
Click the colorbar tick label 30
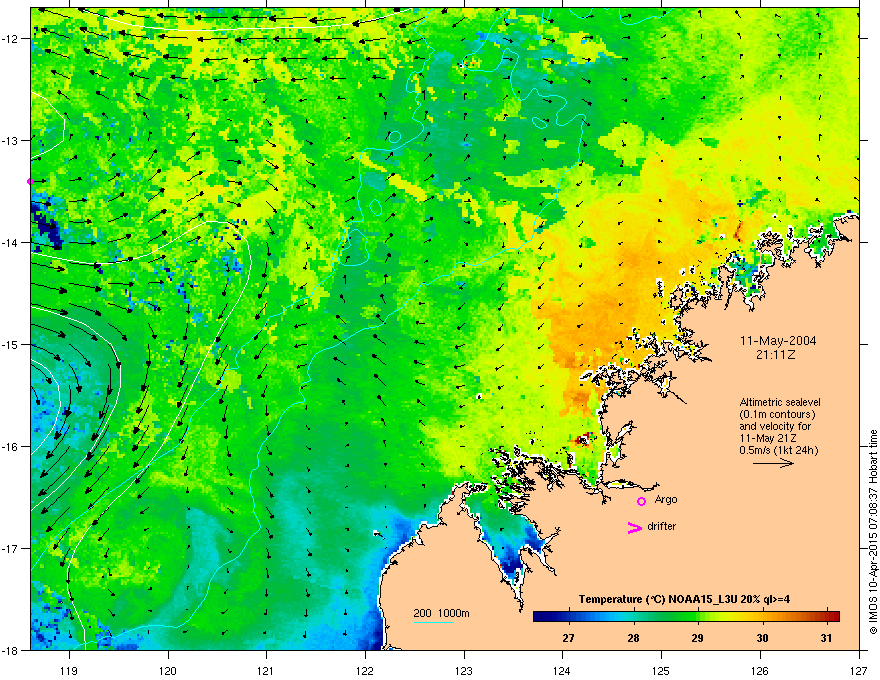point(762,638)
